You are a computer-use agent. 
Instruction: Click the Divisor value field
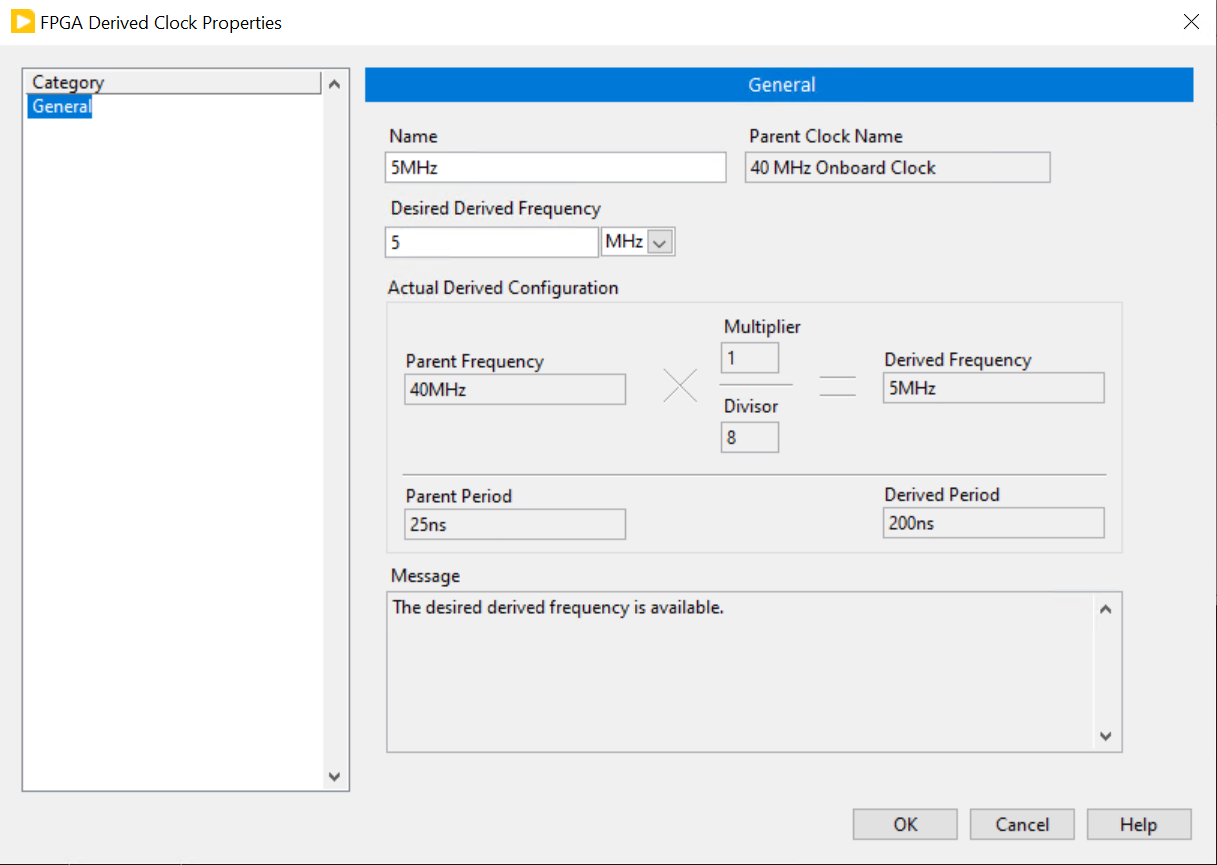(749, 438)
